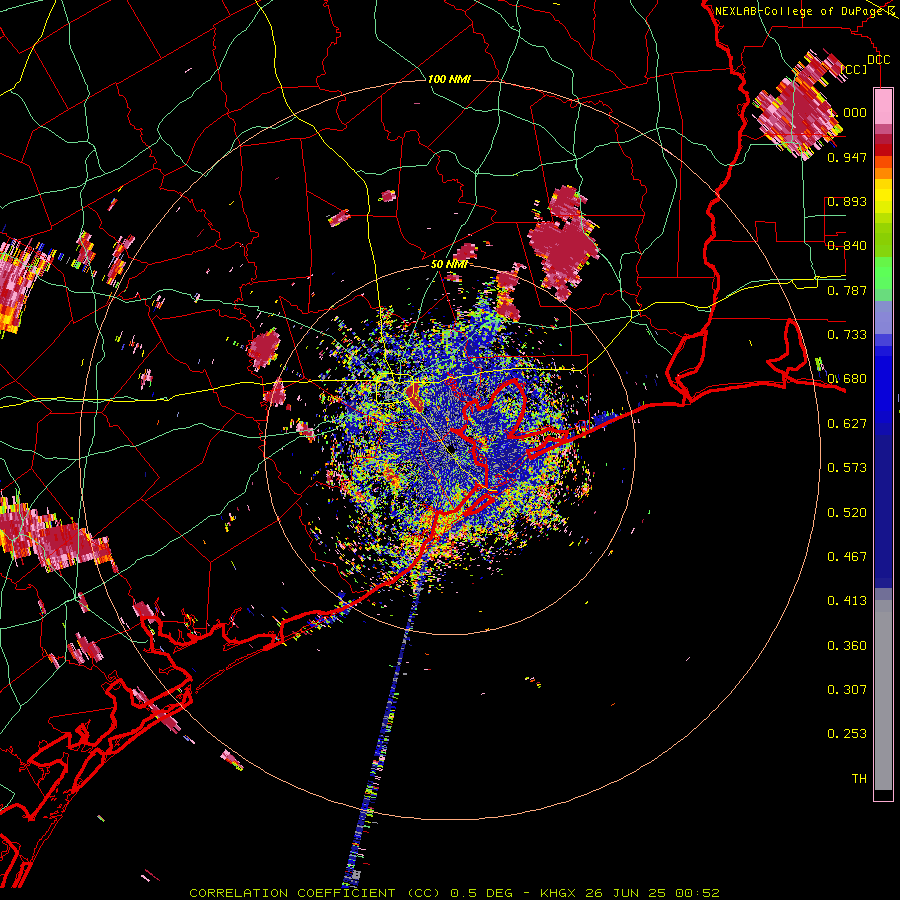Image resolution: width=900 pixels, height=900 pixels.
Task: Select the 0.413 scale value
Action: coord(847,601)
